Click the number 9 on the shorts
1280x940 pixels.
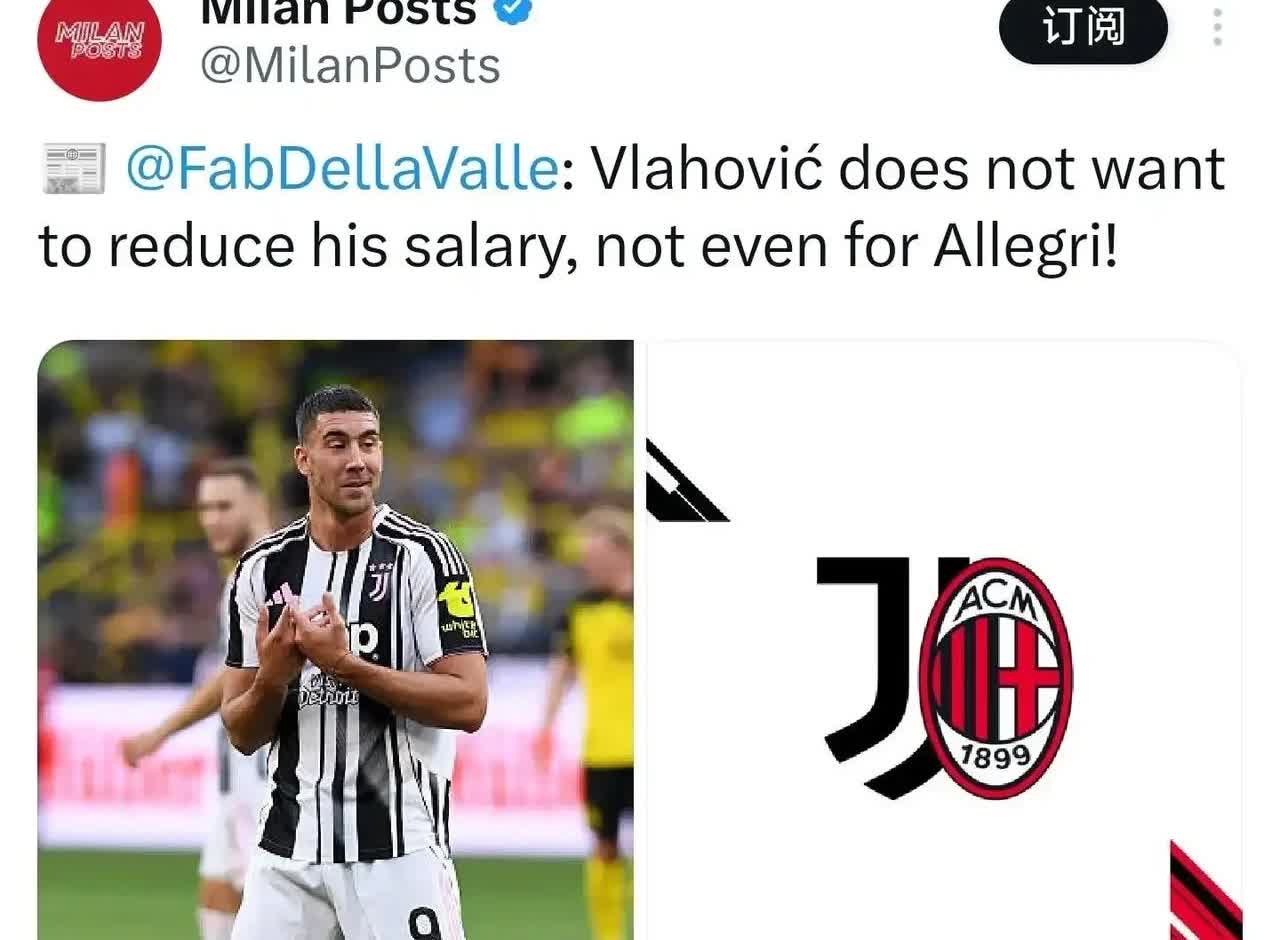[x=424, y=922]
